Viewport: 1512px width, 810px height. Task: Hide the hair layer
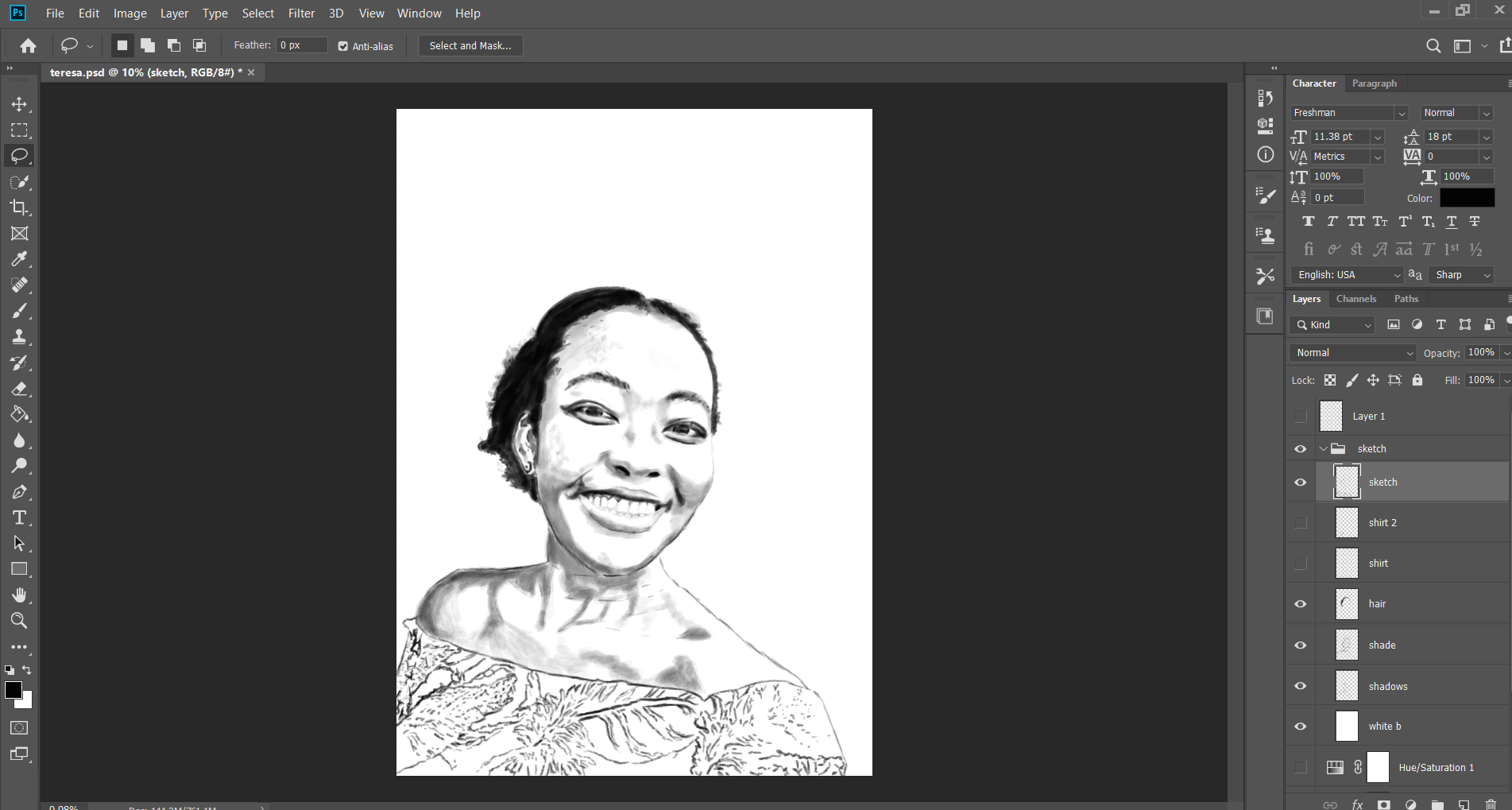point(1300,604)
